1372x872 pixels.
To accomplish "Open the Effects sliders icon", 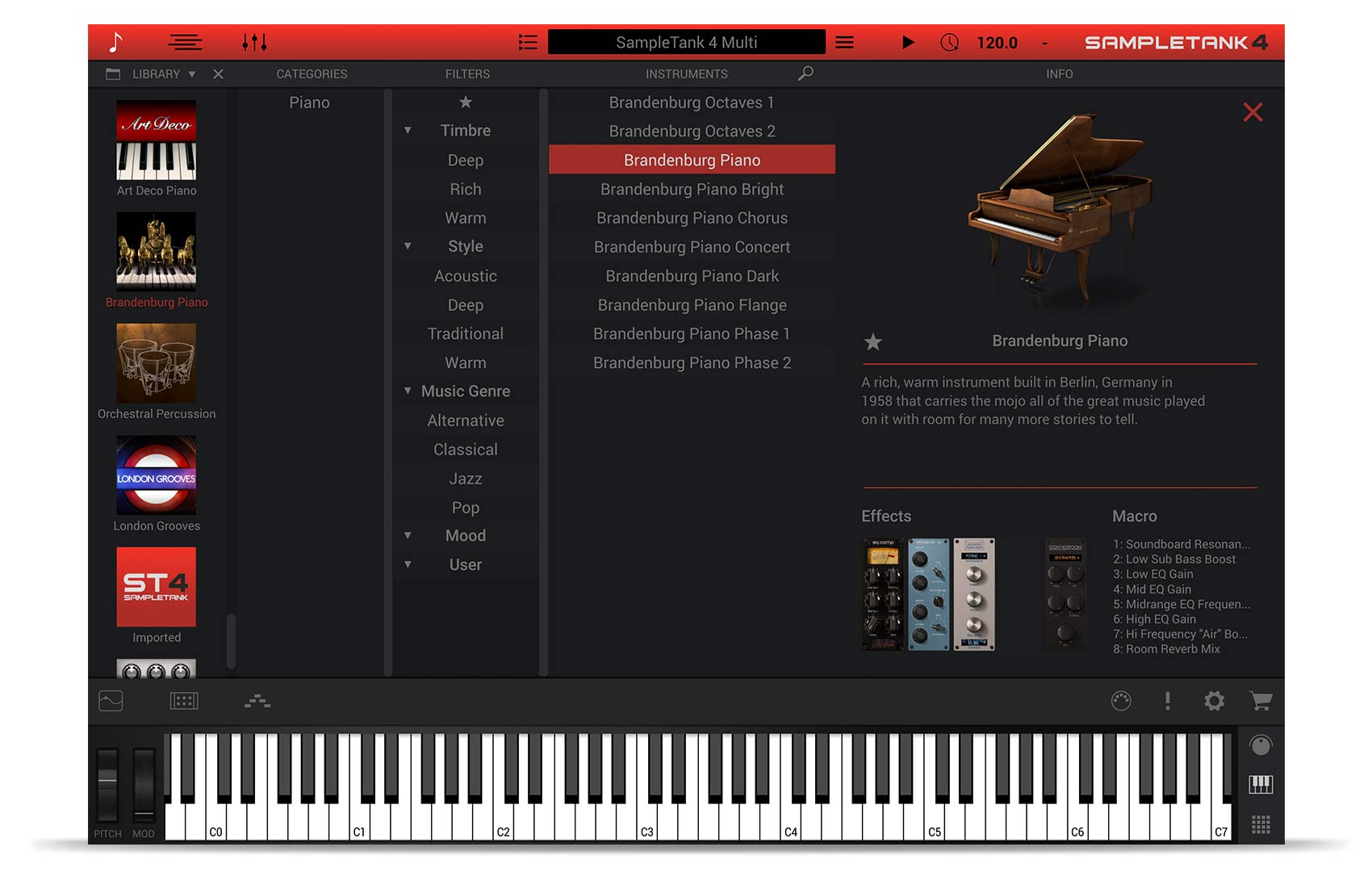I will pyautogui.click(x=253, y=42).
